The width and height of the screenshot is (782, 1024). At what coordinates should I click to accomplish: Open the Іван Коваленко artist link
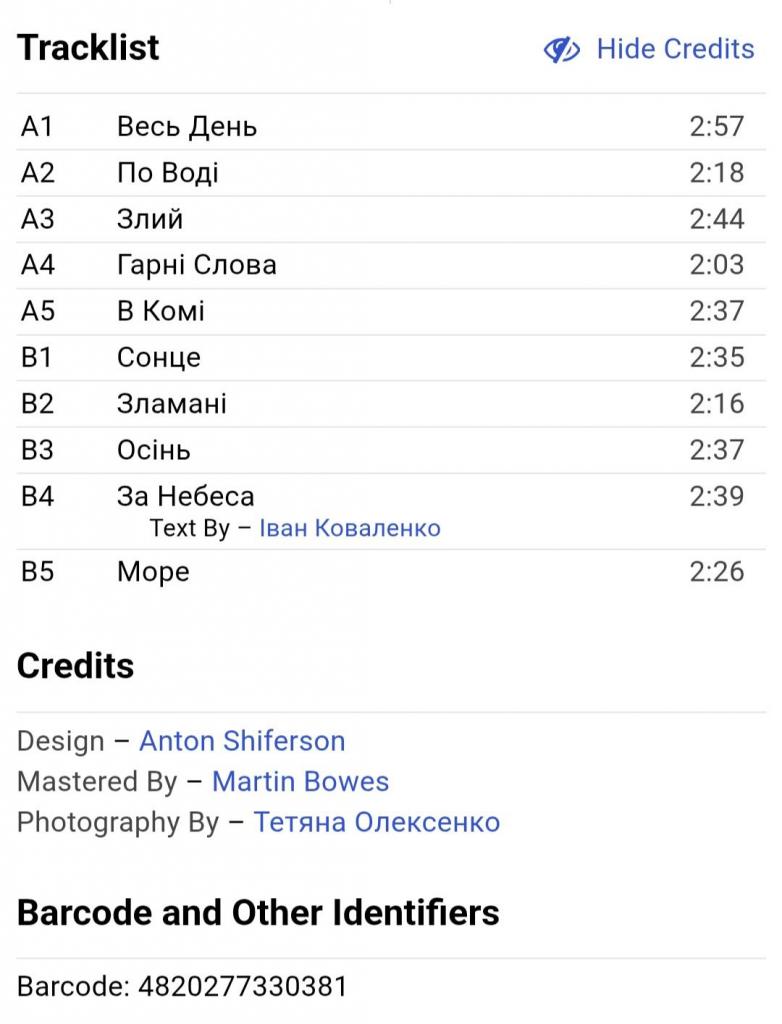(x=349, y=528)
